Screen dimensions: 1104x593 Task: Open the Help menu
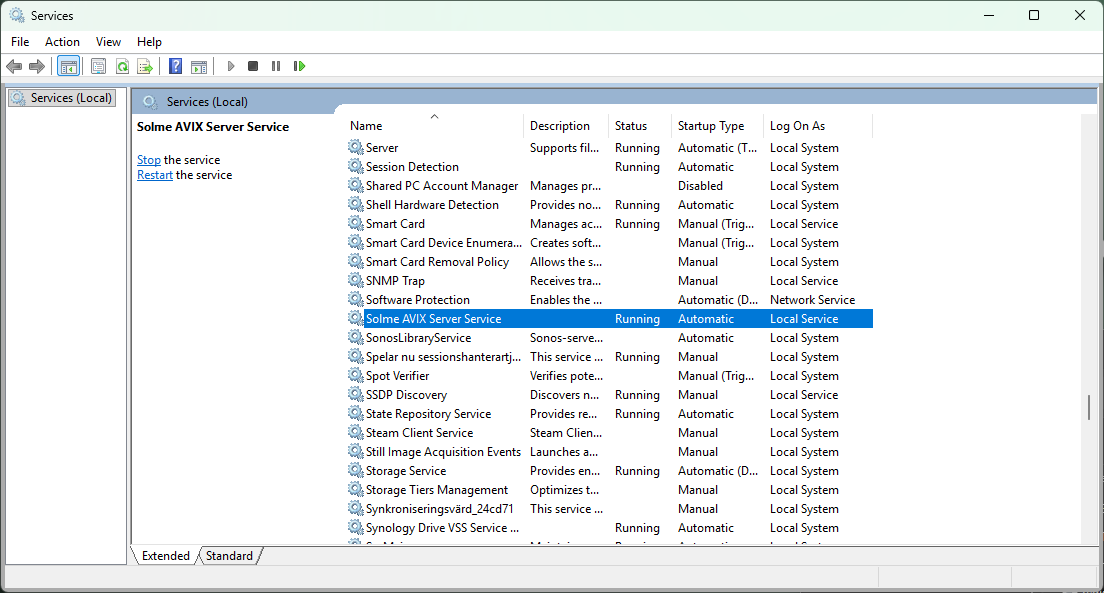pos(149,42)
